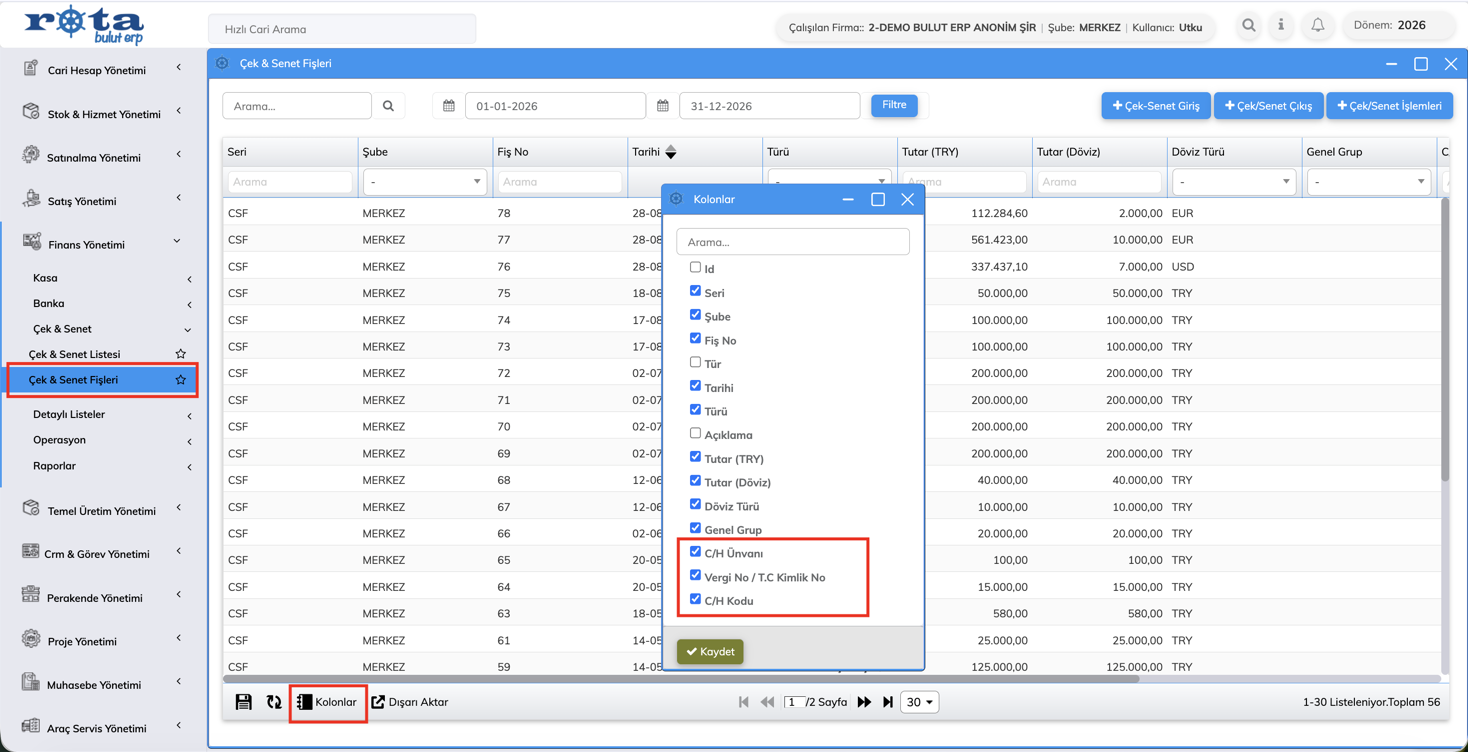The image size is (1469, 752).
Task: Open the page size 30 dropdown
Action: (920, 702)
